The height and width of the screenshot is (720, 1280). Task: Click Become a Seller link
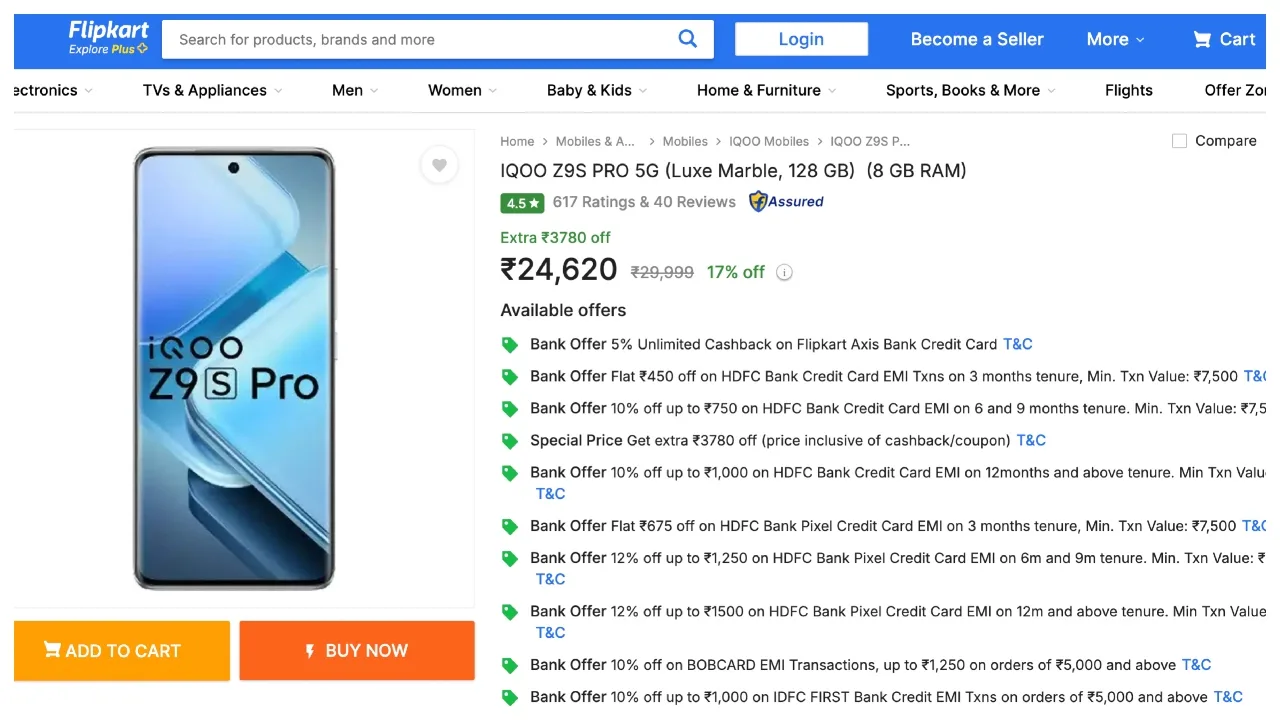coord(977,39)
